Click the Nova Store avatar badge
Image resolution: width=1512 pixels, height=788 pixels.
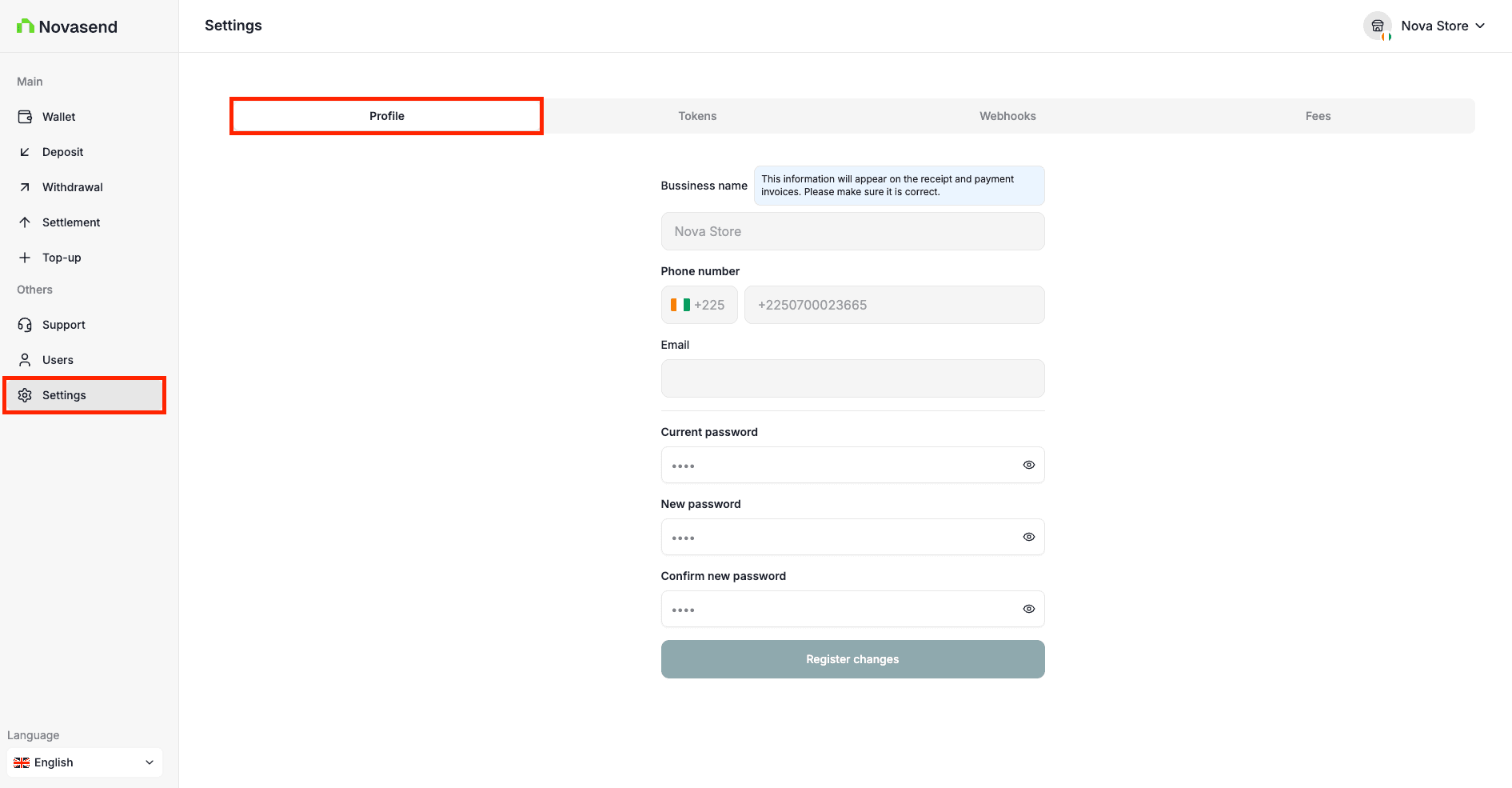point(1378,26)
